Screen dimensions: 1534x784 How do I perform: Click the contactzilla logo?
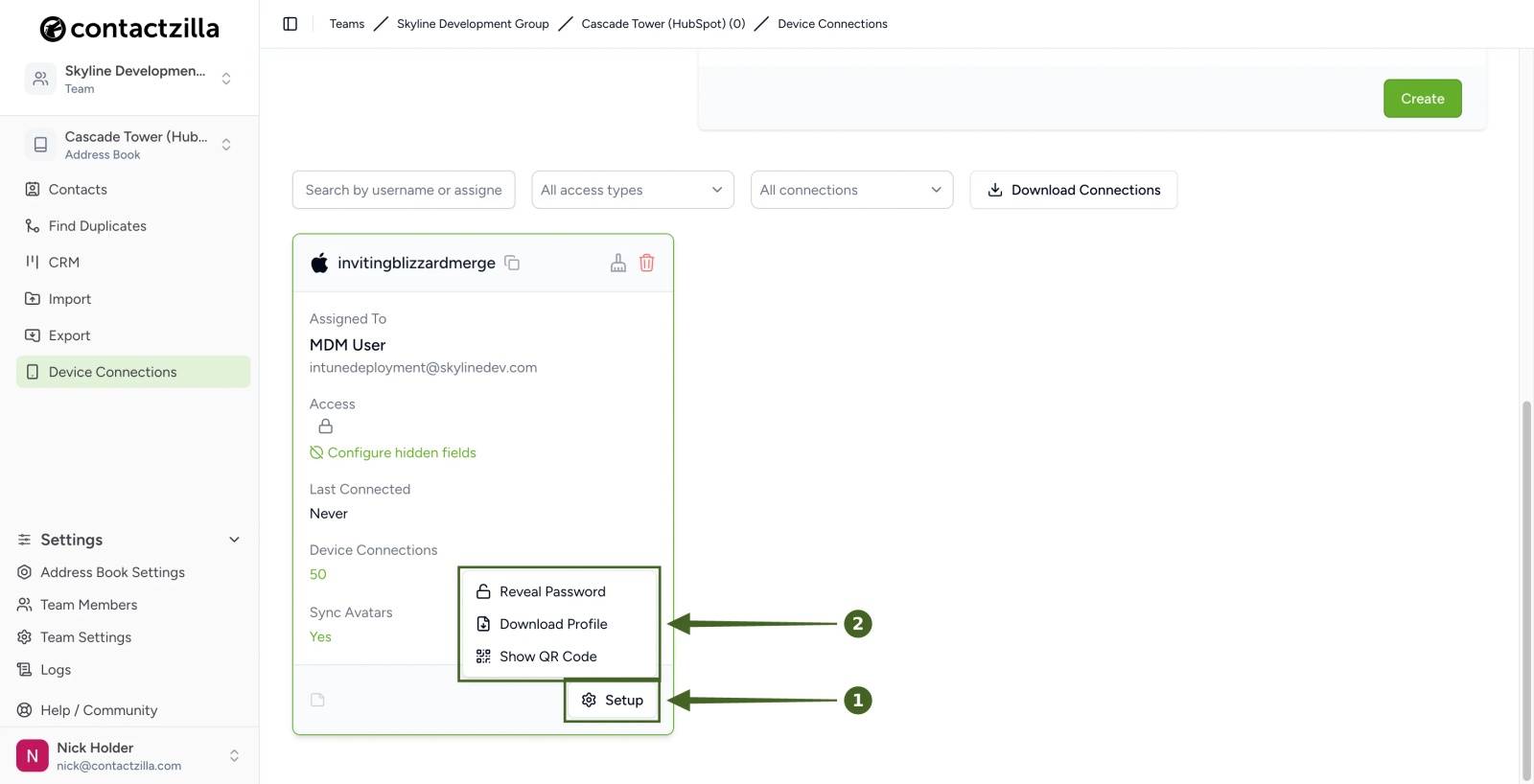(x=129, y=29)
